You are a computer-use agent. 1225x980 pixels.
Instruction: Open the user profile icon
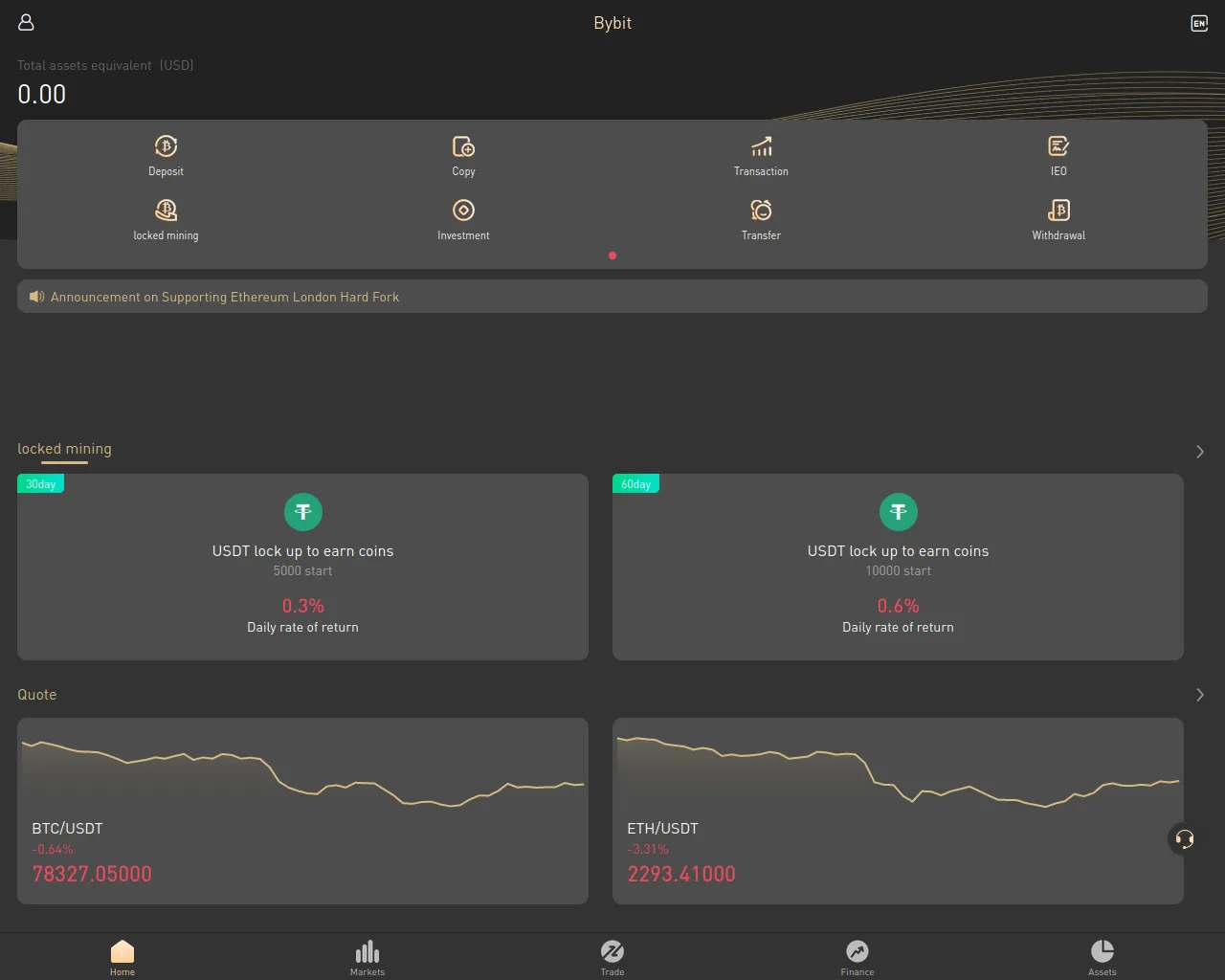26,22
